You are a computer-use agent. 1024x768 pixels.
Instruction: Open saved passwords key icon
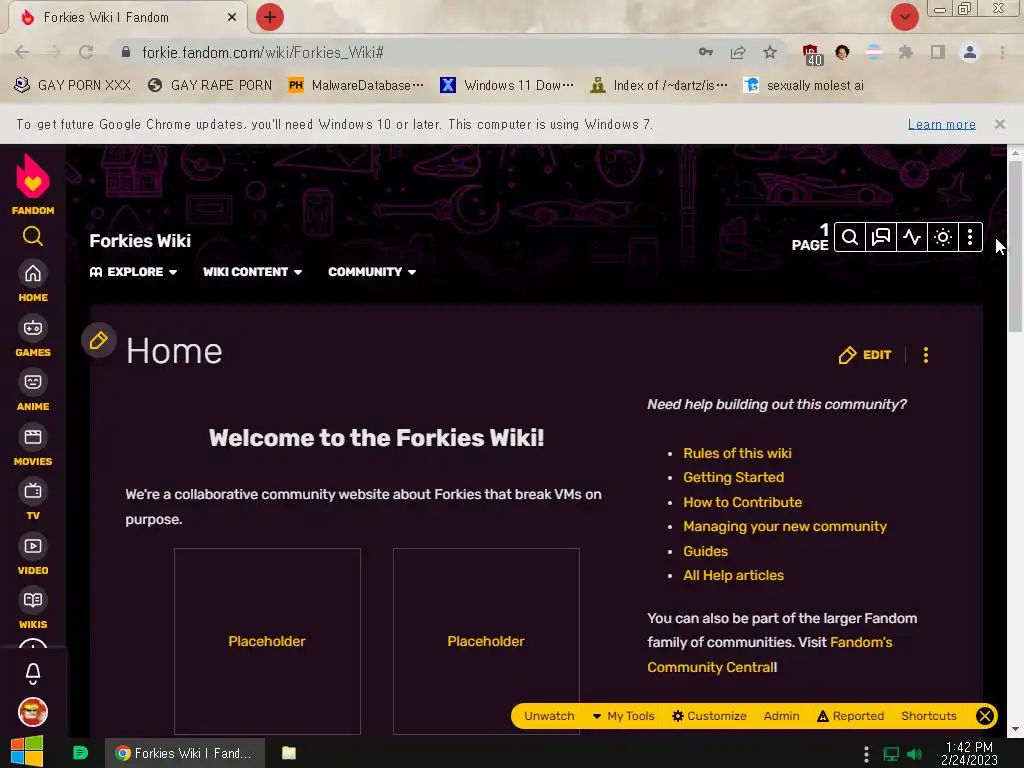click(706, 52)
